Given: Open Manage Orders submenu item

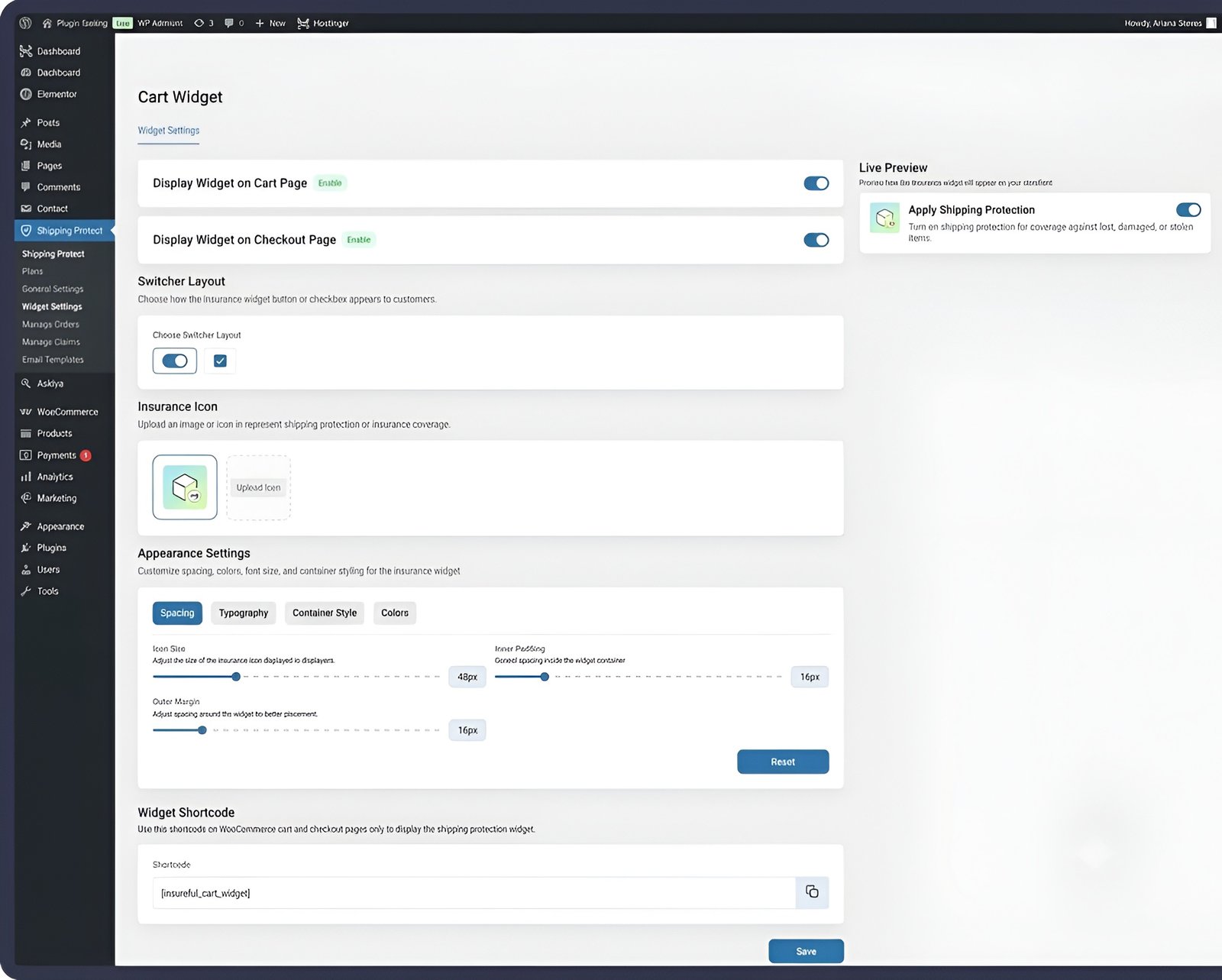Looking at the screenshot, I should (50, 324).
